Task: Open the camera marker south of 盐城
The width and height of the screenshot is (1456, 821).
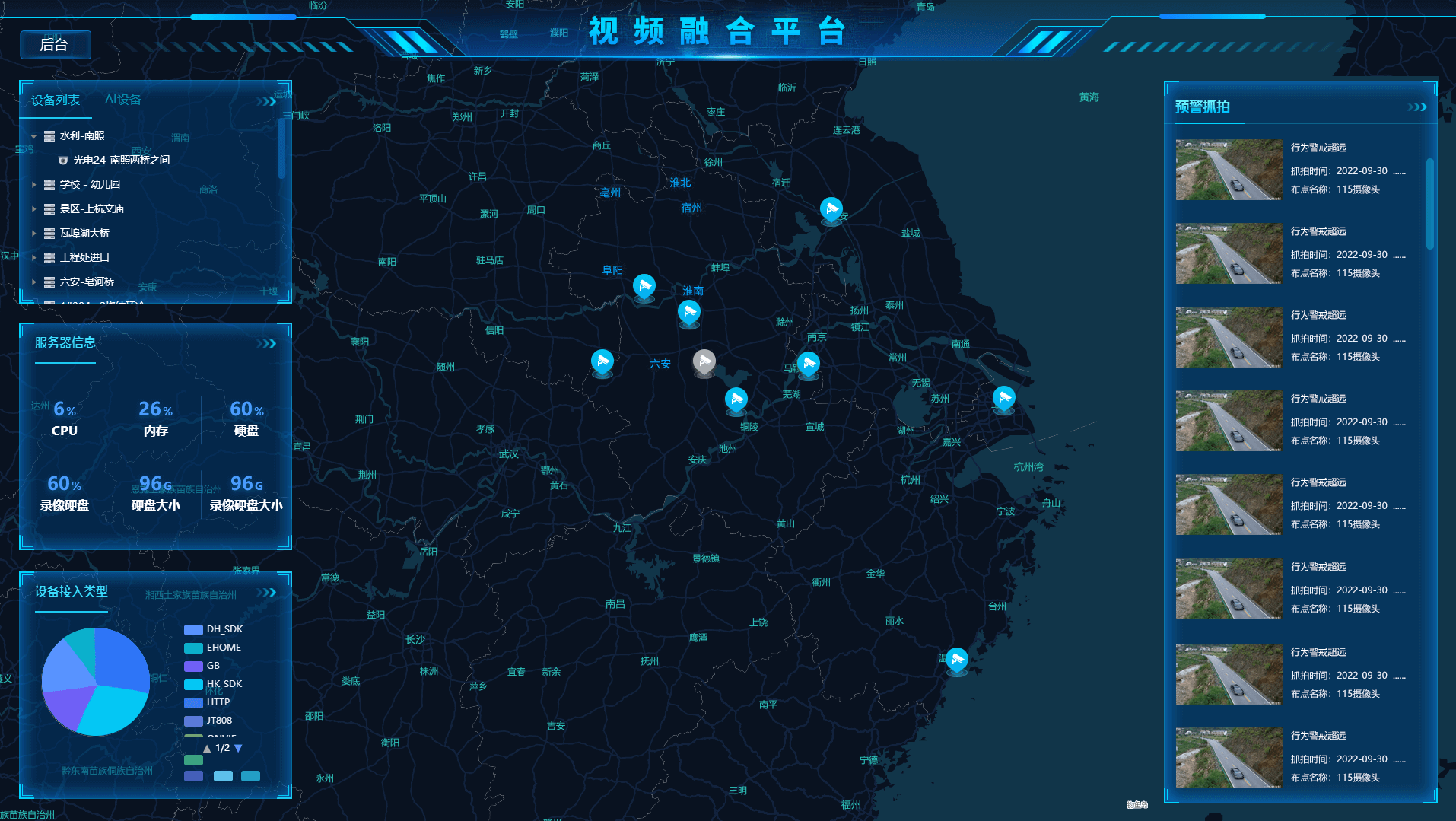Action: [831, 208]
